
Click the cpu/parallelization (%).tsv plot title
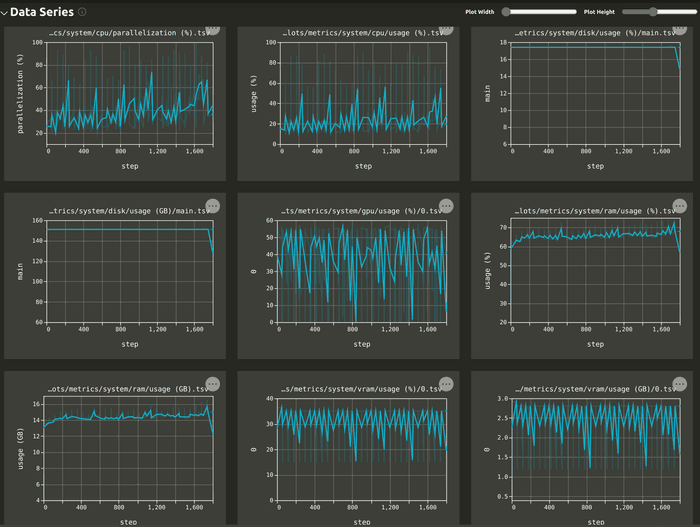click(x=130, y=33)
